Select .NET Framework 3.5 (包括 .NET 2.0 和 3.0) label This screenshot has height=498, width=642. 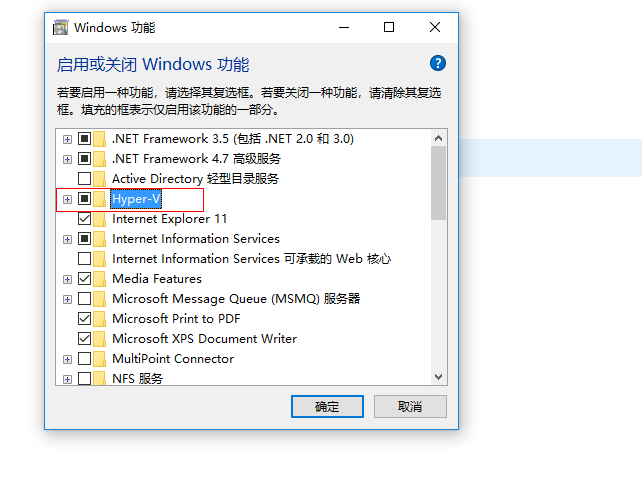(x=233, y=139)
